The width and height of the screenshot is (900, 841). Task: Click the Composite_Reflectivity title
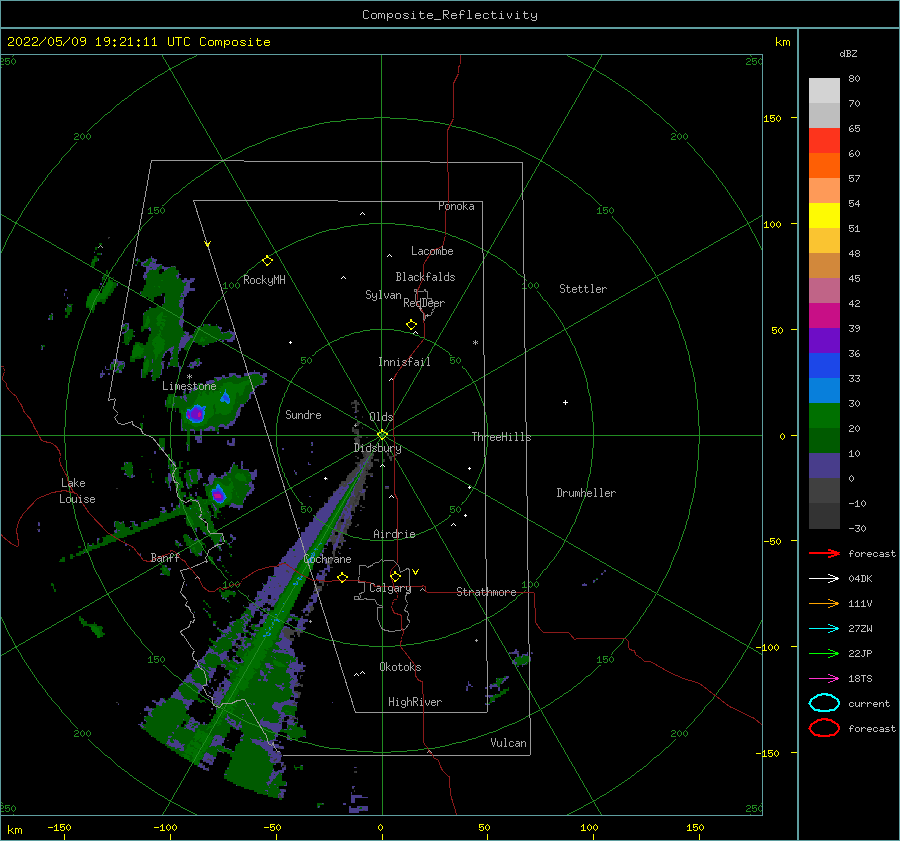point(449,15)
